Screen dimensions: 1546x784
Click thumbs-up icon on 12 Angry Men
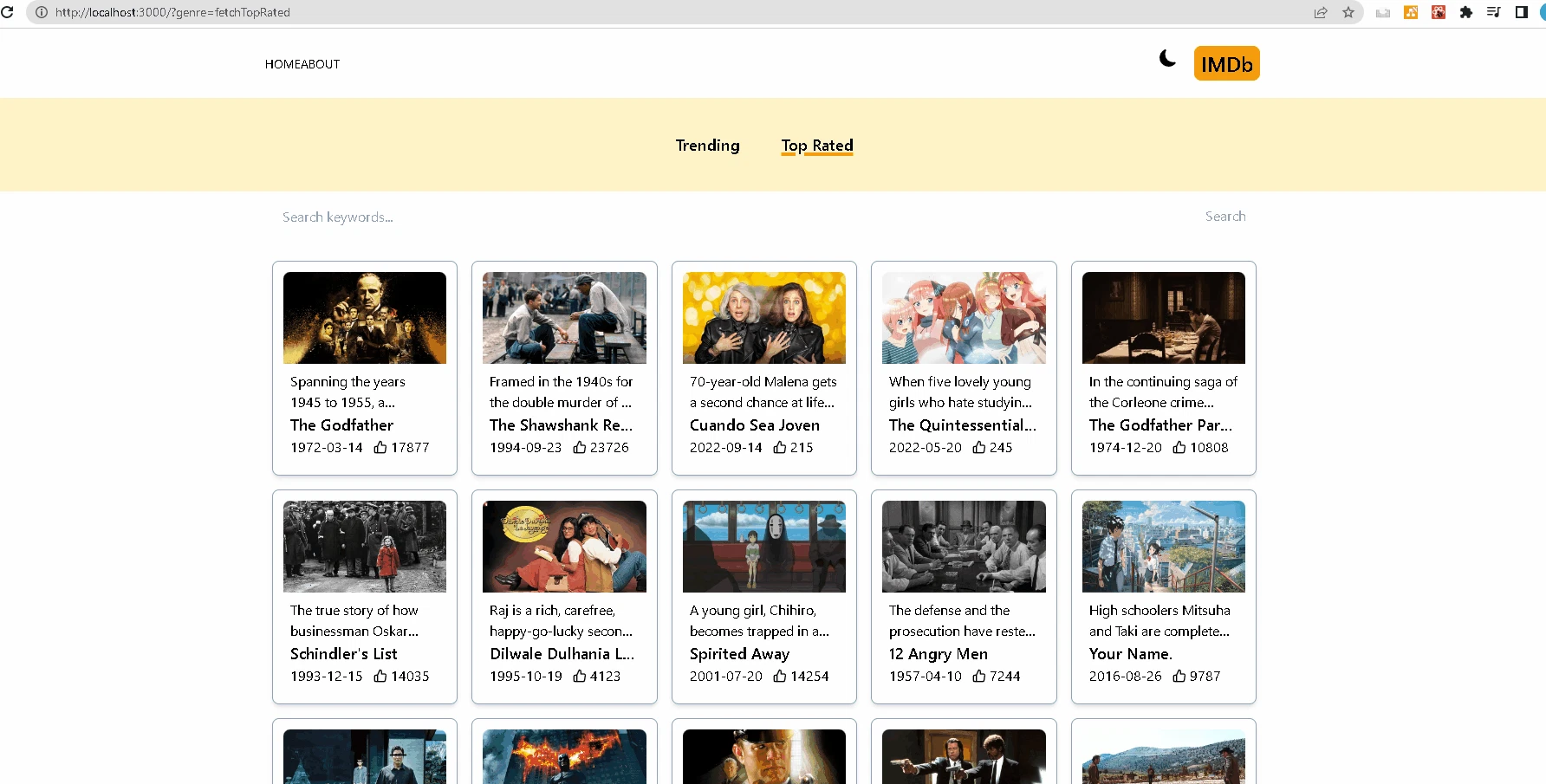click(979, 676)
